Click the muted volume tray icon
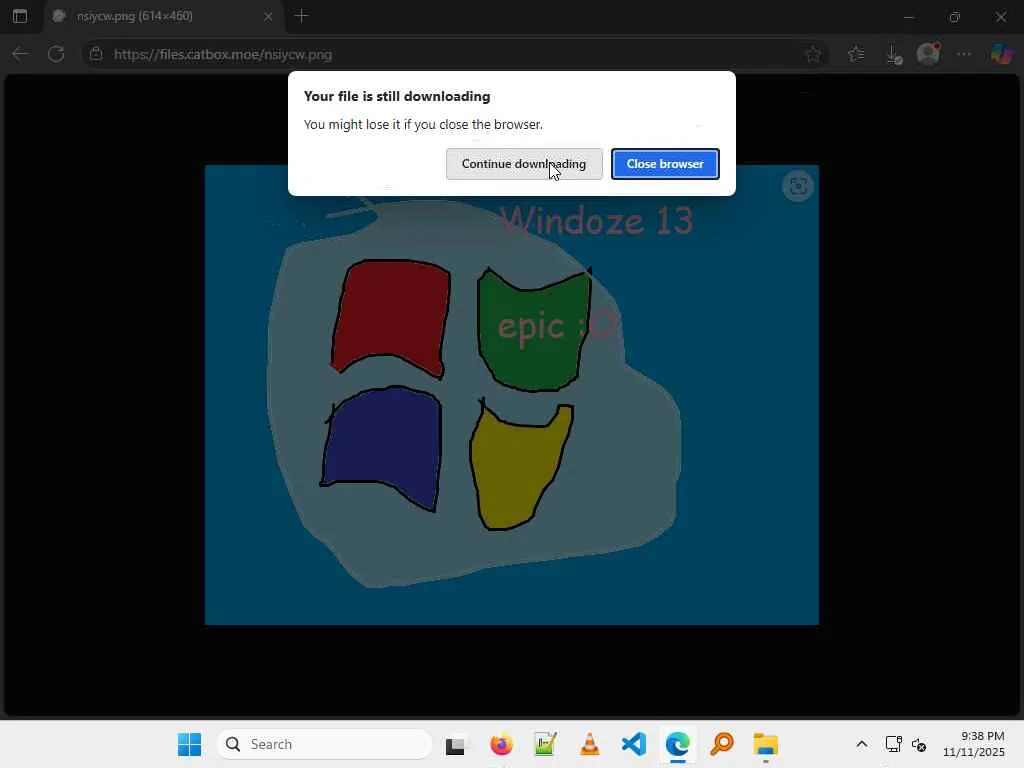Image resolution: width=1024 pixels, height=768 pixels. tap(919, 744)
